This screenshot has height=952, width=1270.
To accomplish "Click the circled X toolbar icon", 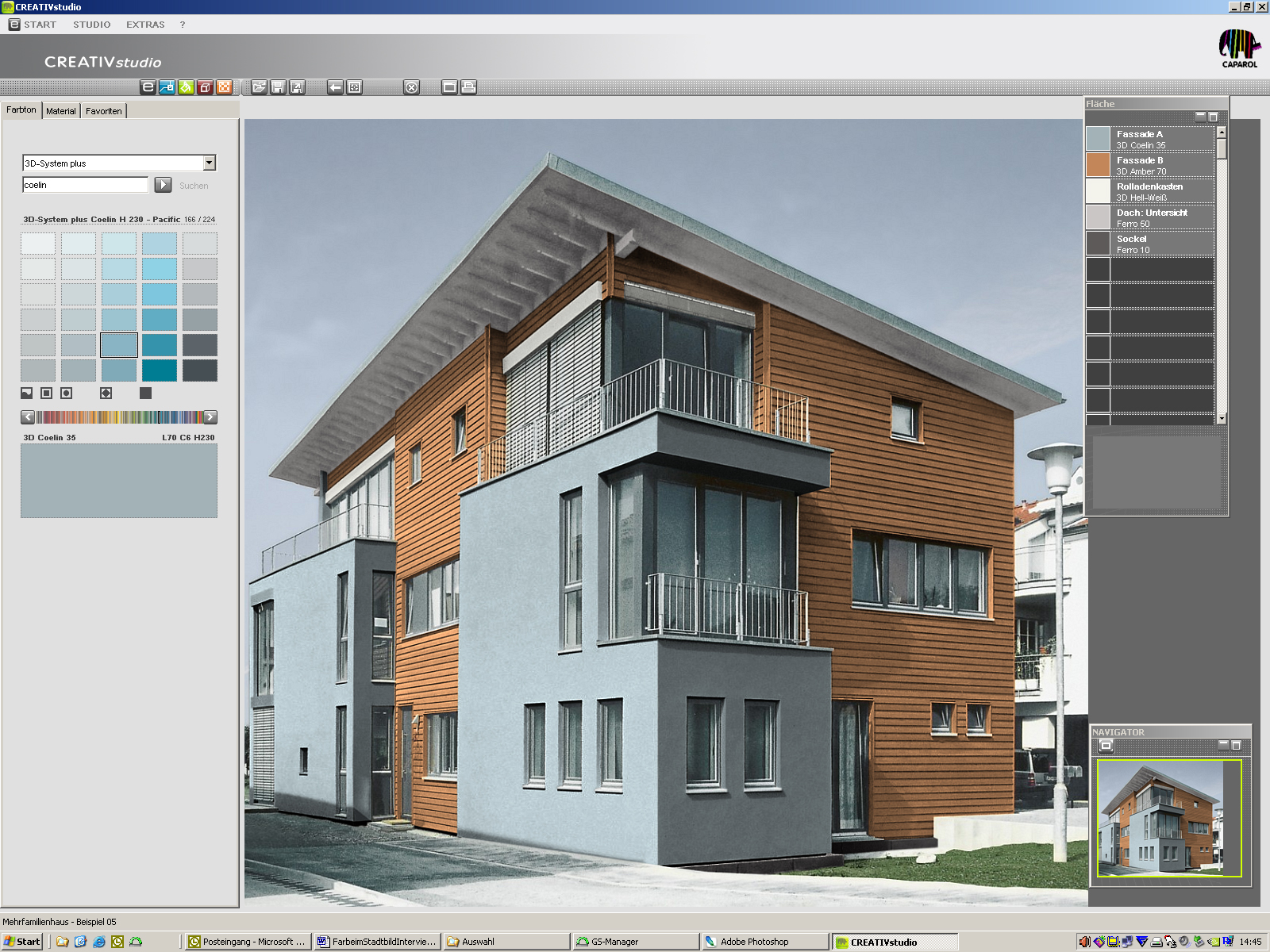I will coord(411,87).
